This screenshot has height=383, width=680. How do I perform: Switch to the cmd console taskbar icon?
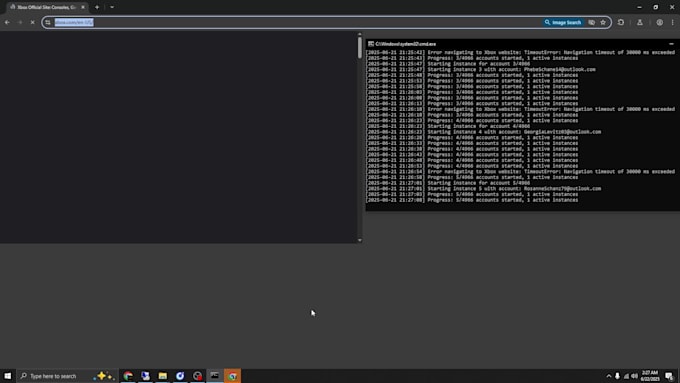215,376
